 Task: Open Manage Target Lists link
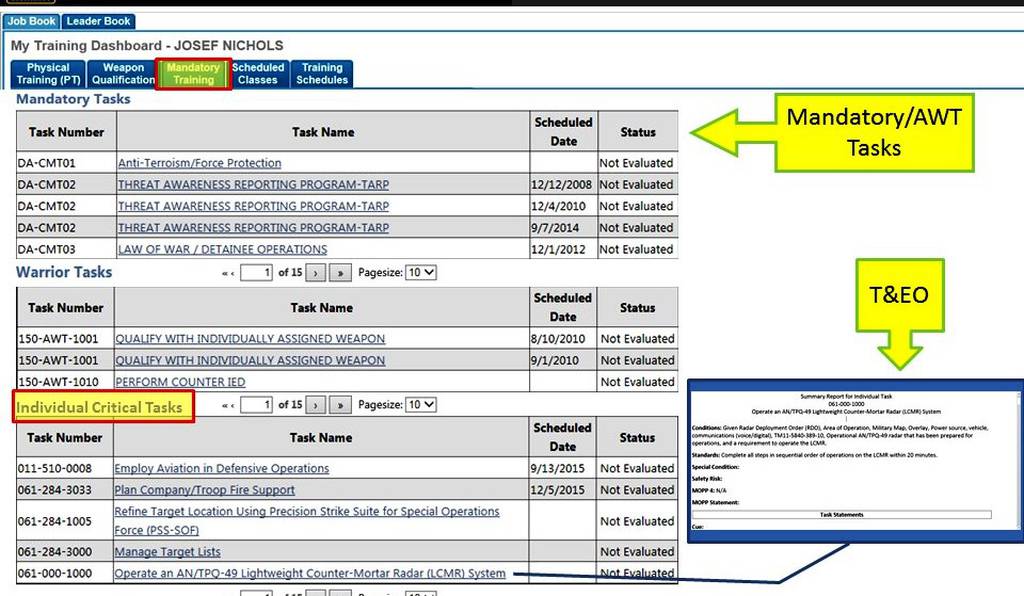click(167, 552)
